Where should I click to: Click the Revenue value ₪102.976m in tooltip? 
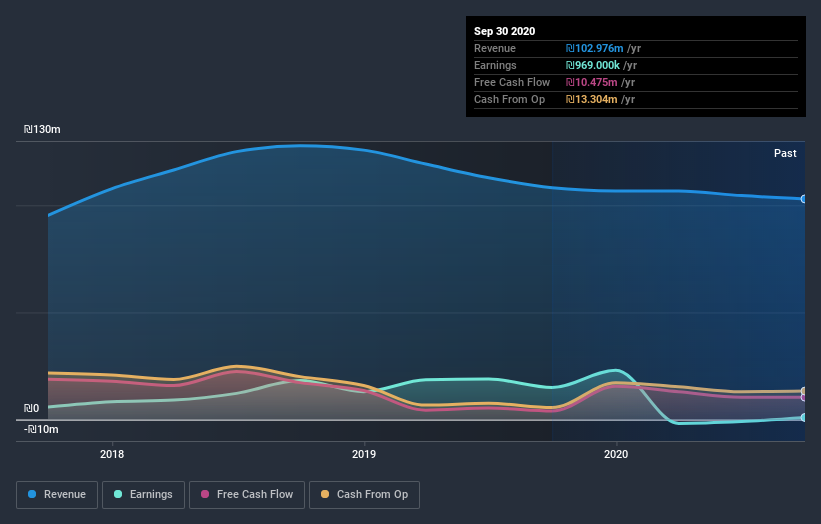594,48
